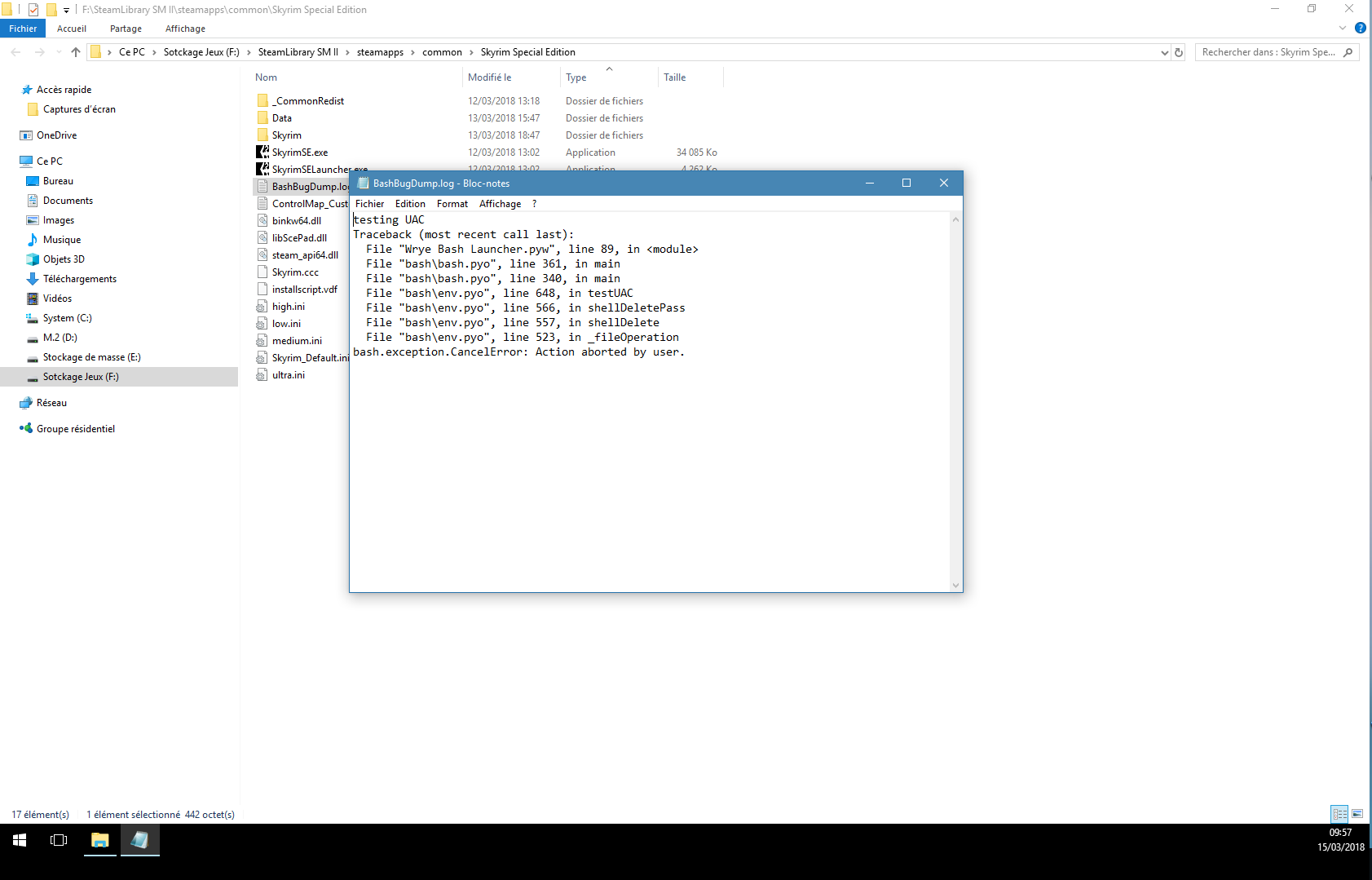Click the Up one level arrow icon
This screenshot has height=880, width=1372.
pyautogui.click(x=76, y=52)
